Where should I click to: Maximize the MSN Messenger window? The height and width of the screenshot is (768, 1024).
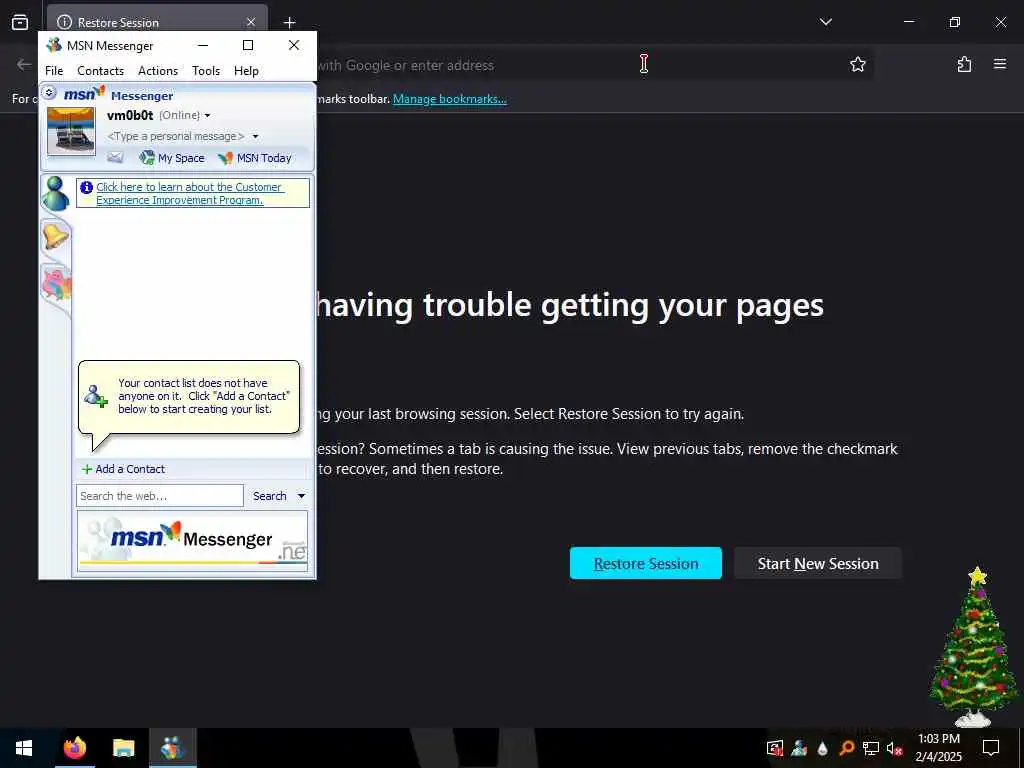coord(248,45)
